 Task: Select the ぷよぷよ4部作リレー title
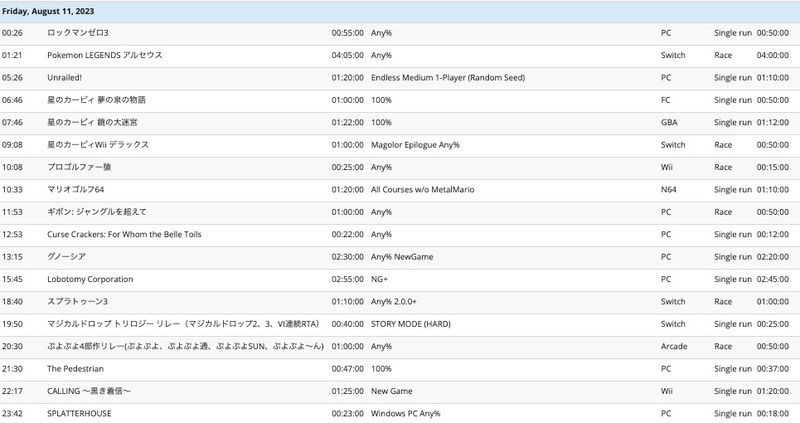click(x=185, y=346)
